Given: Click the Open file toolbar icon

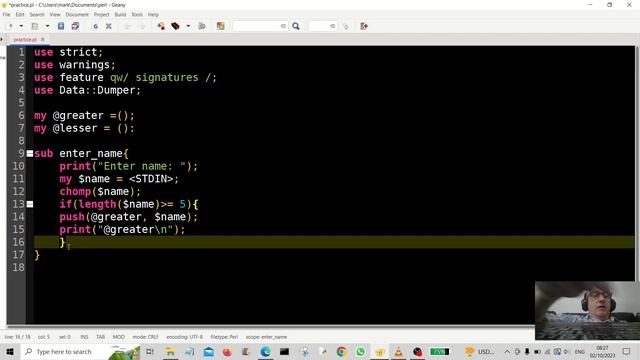Looking at the screenshot, I should coord(35,26).
